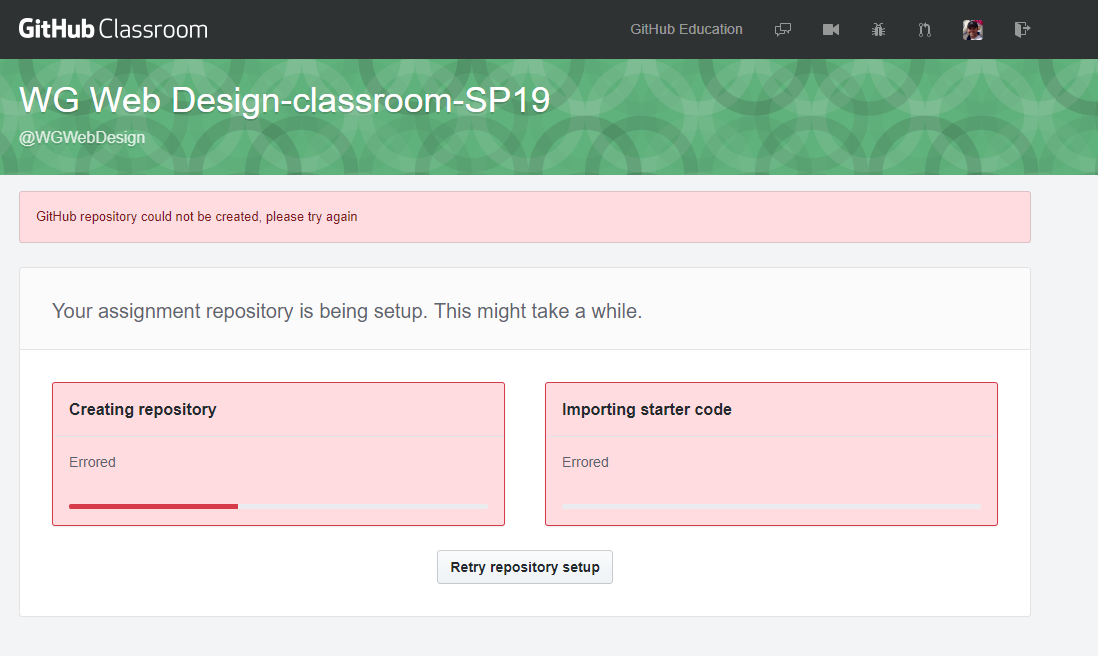
Task: Click the pull request icon in navbar
Action: [x=924, y=29]
